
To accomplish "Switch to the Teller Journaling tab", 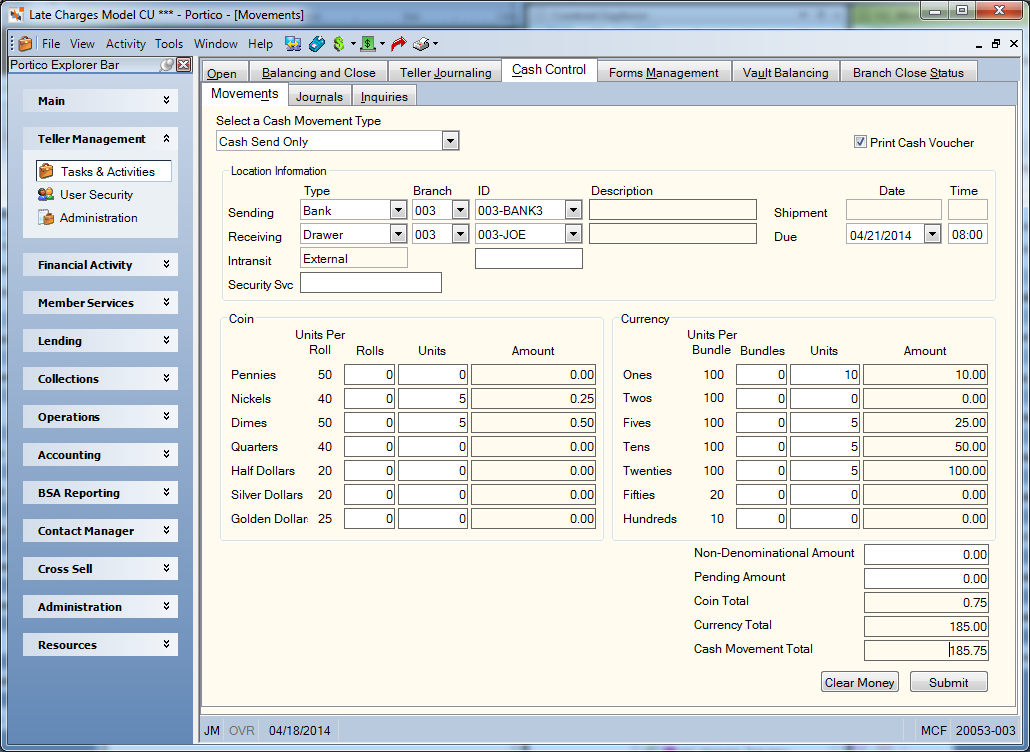I will [445, 72].
